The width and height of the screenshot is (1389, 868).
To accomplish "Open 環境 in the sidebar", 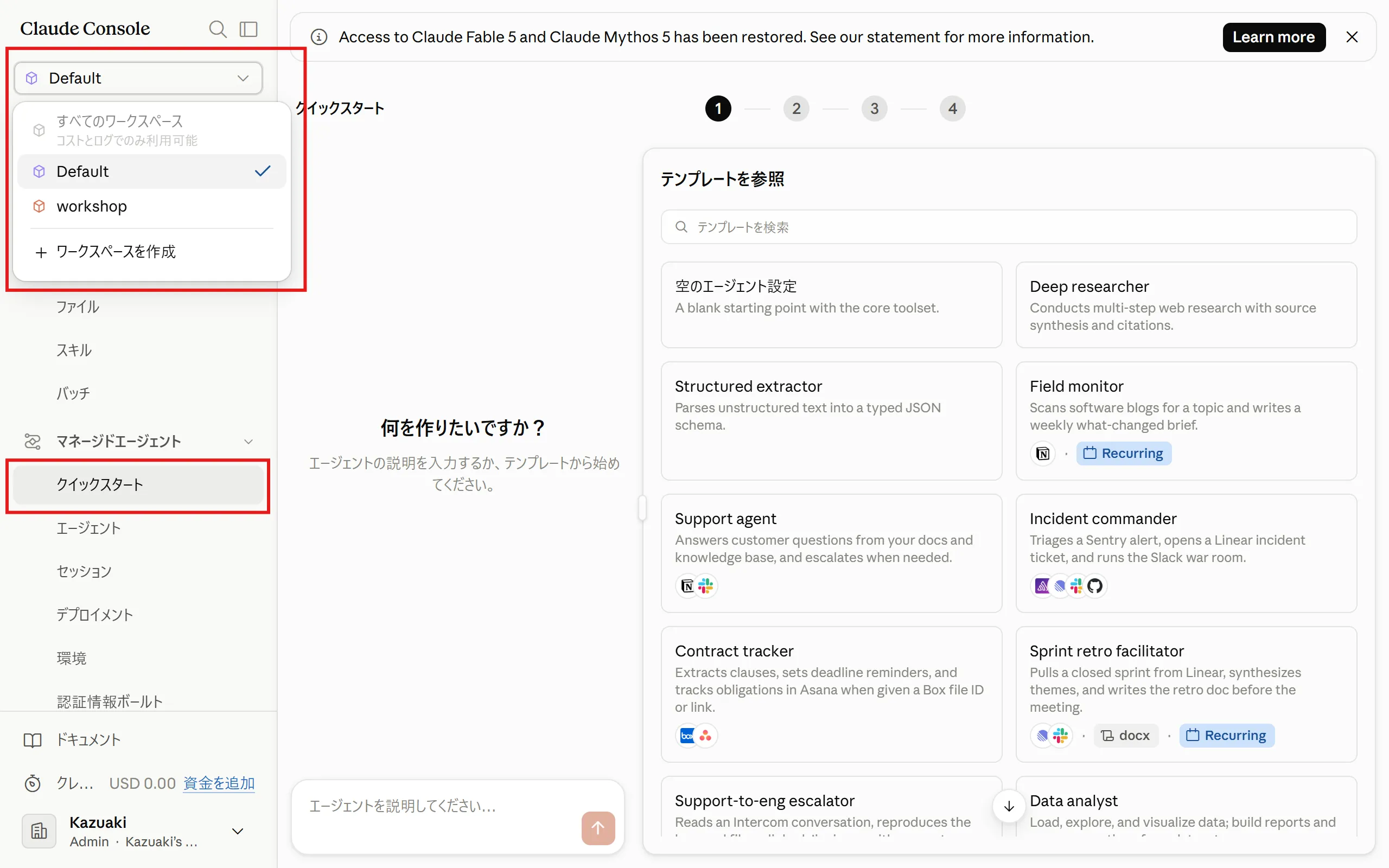I will 72,659.
